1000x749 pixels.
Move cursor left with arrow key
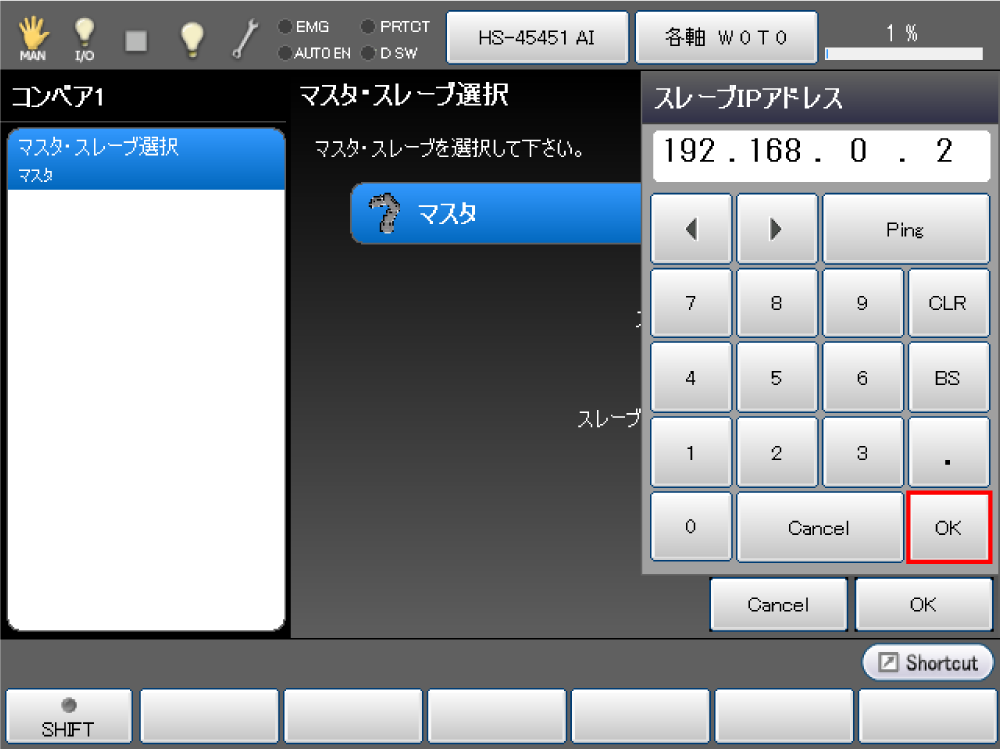click(x=691, y=229)
